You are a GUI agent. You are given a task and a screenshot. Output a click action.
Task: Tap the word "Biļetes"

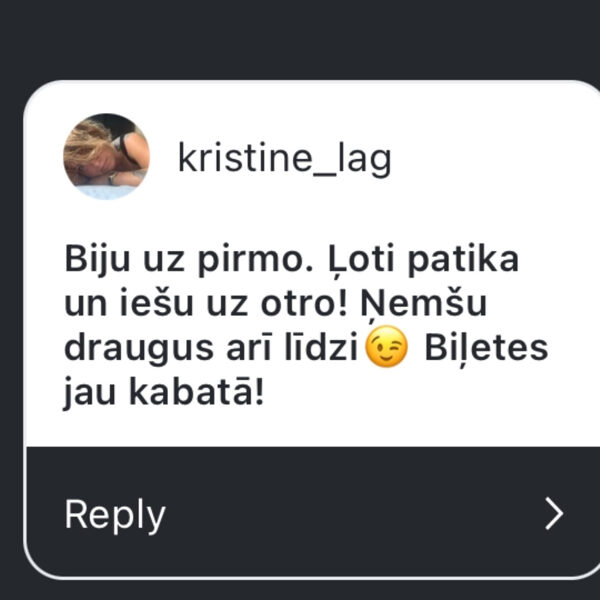pos(486,349)
